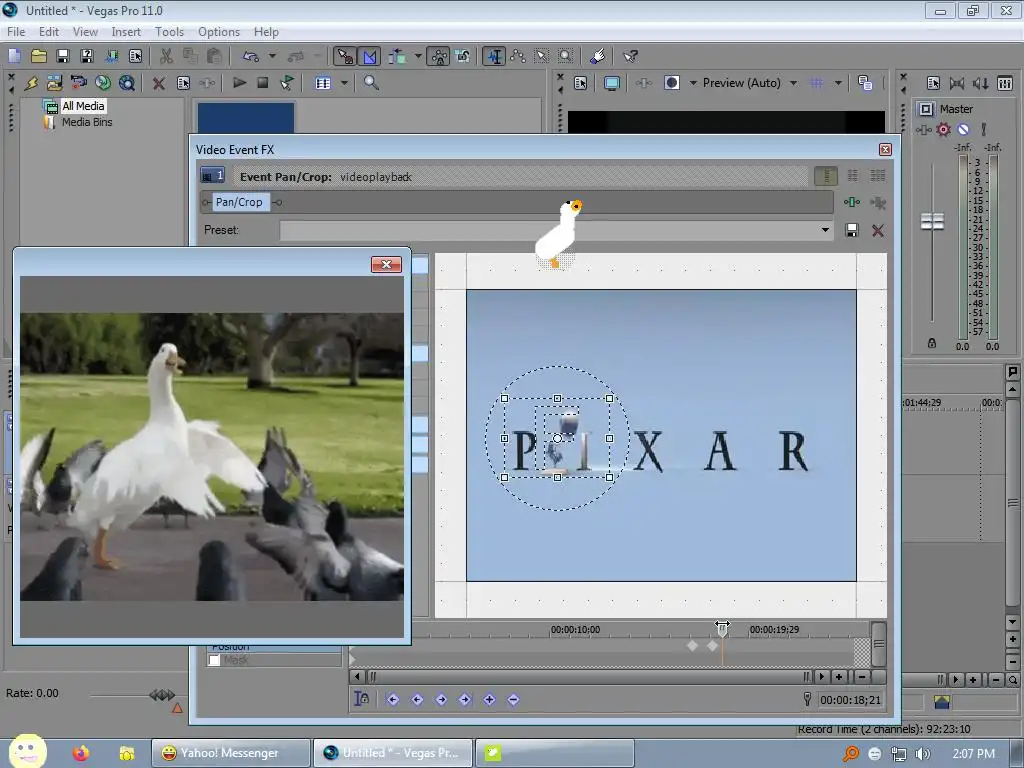Mute the Master bus
Viewport: 1024px width, 768px height.
(x=963, y=129)
